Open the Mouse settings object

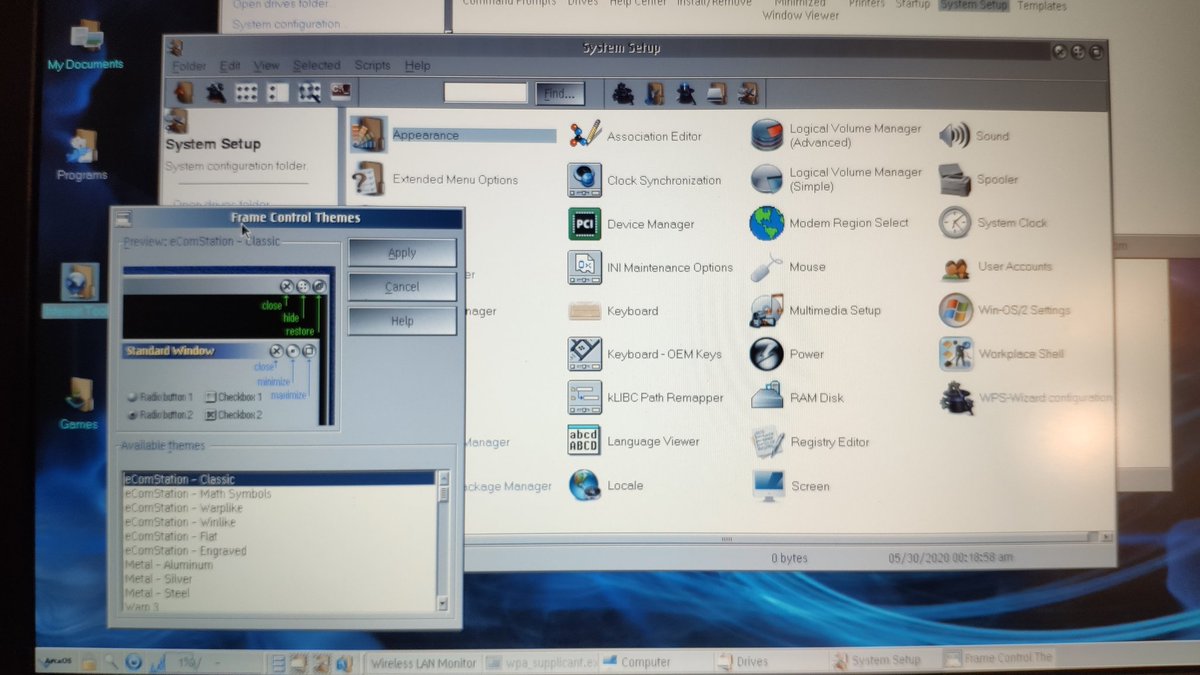(x=767, y=267)
